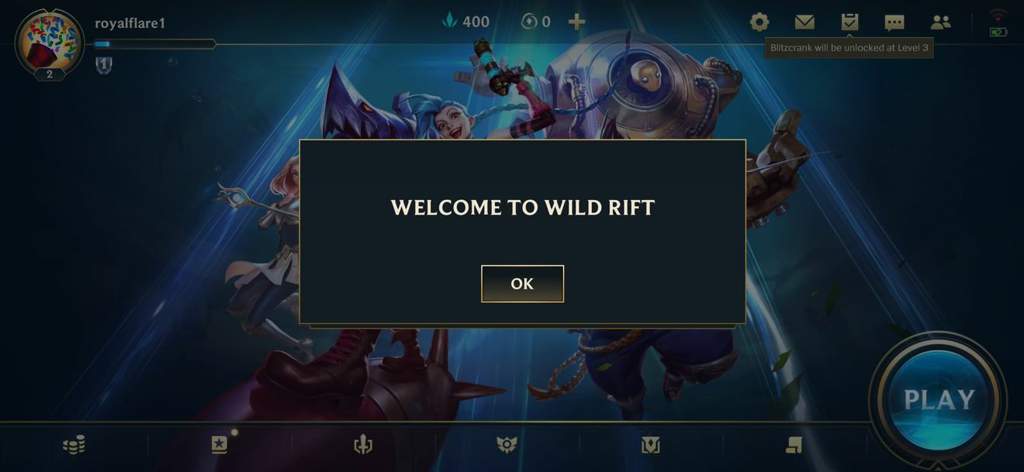Open the collection book-star icon
1024x472 pixels.
(219, 445)
